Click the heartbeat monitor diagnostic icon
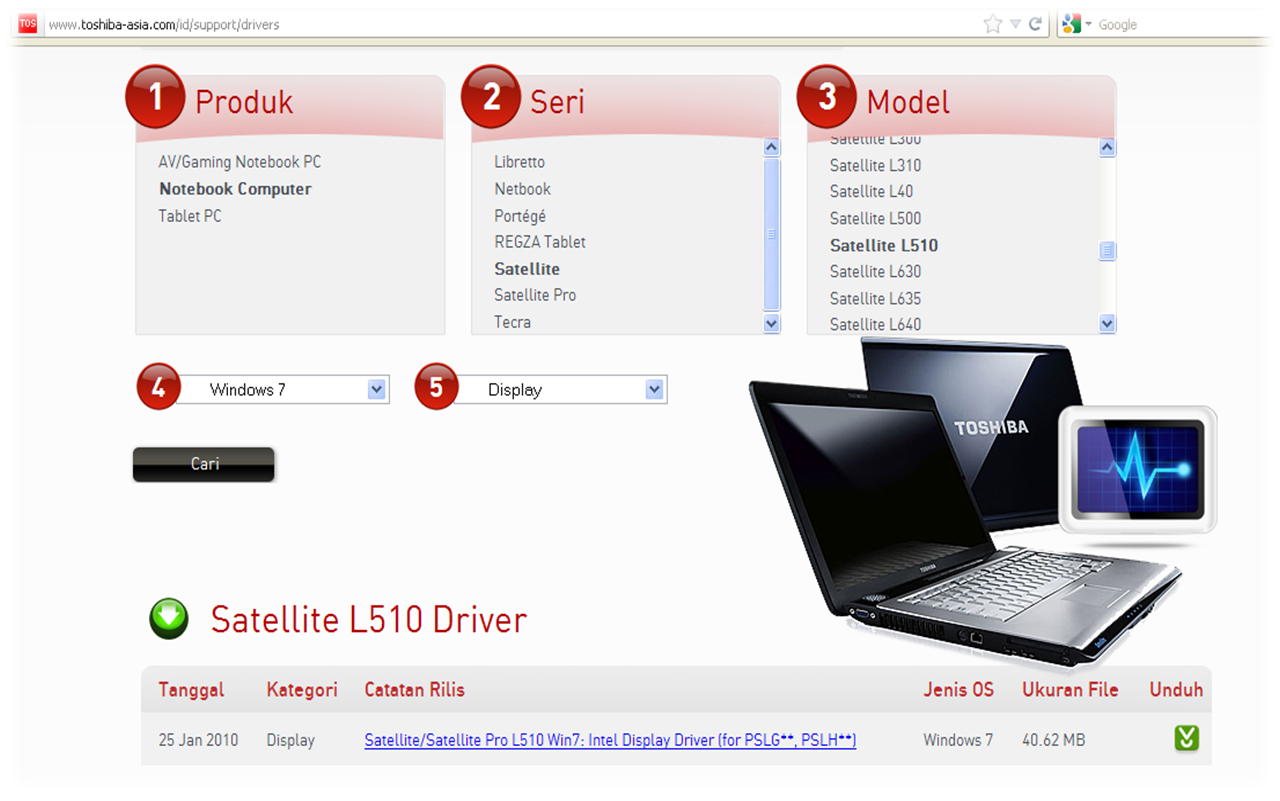The height and width of the screenshot is (801, 1280). (x=1137, y=472)
